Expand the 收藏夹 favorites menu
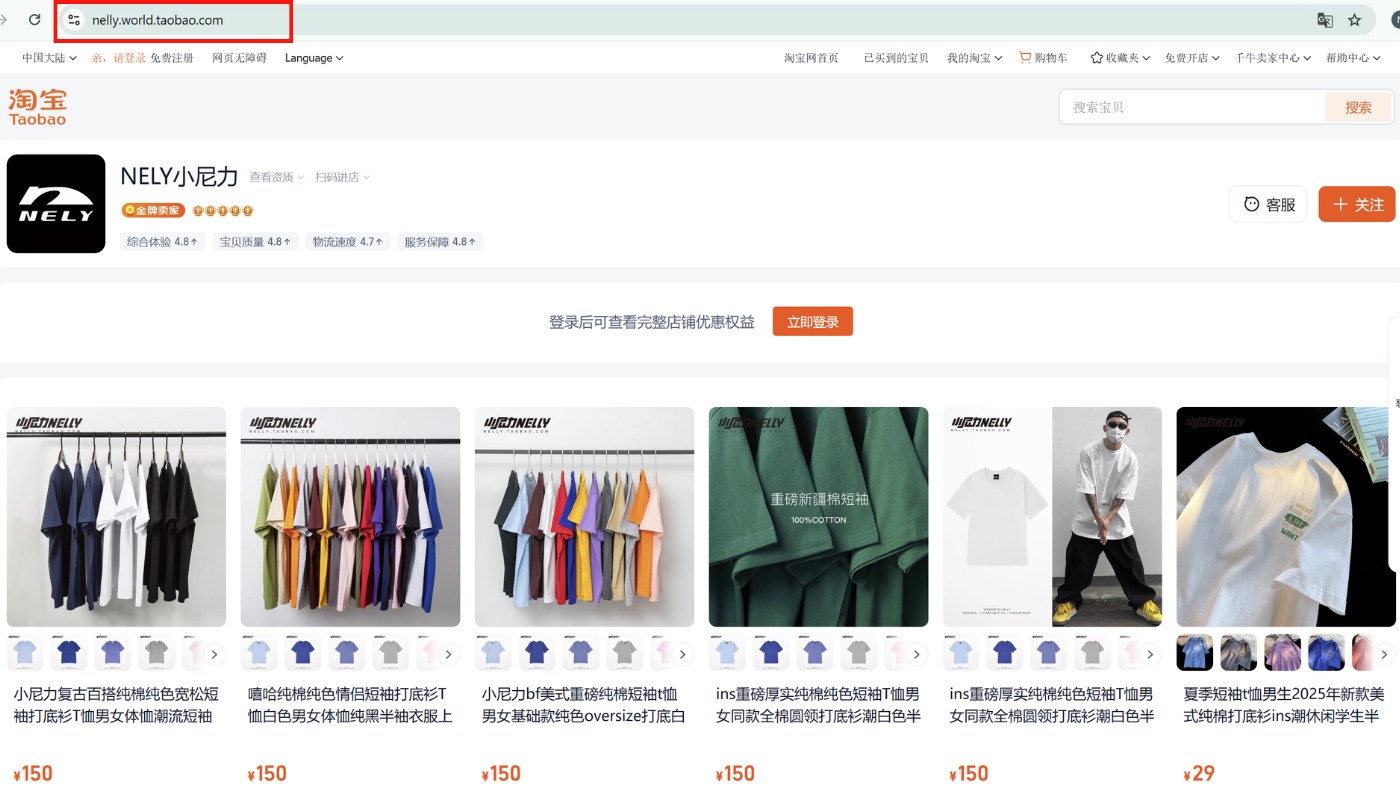The height and width of the screenshot is (800, 1400). pos(1119,58)
